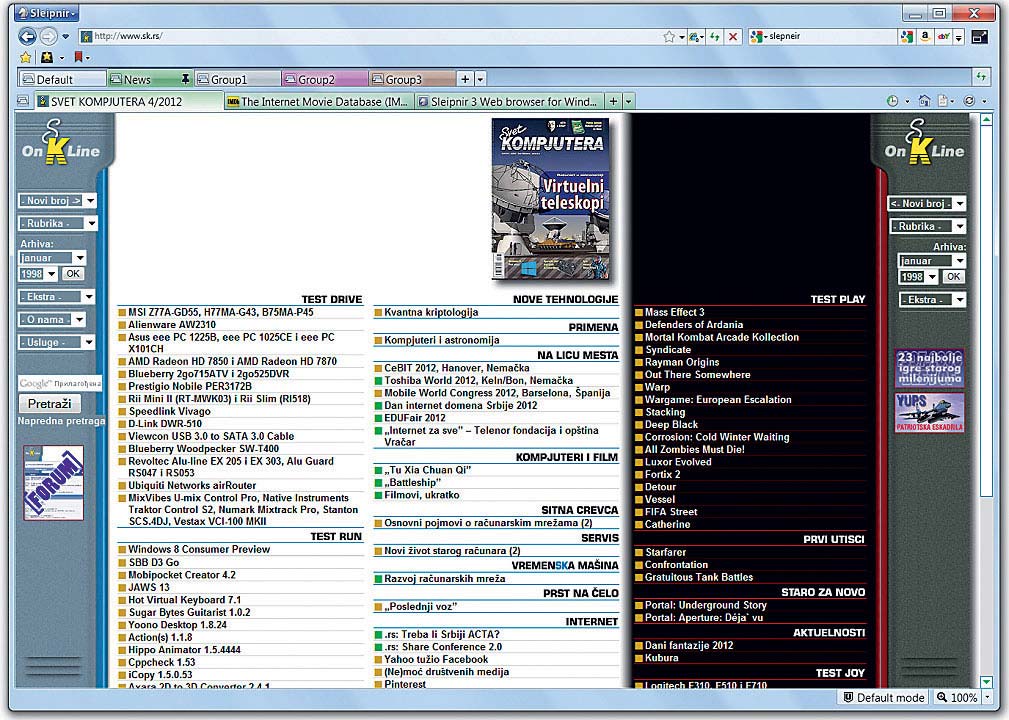Screen dimensions: 1009x720
Task: Click the '23 najbolje igre' banner
Action: pos(929,368)
